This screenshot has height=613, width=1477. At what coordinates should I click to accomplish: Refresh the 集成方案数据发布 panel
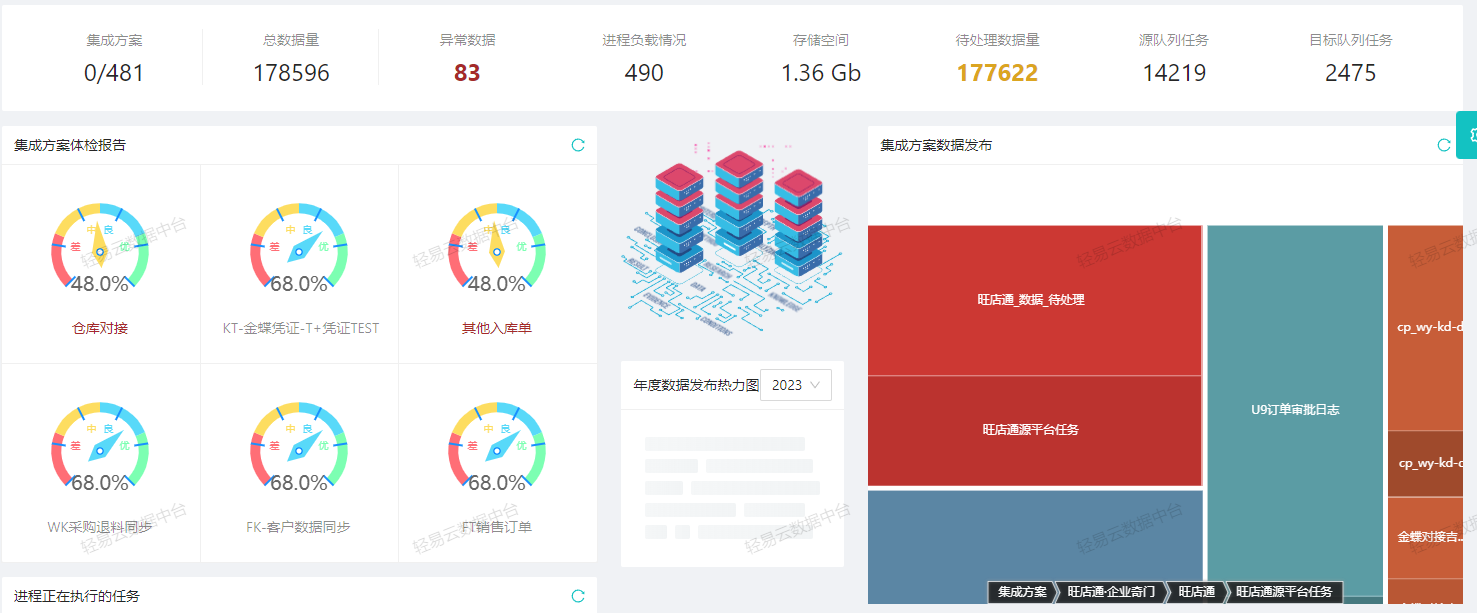(x=1444, y=145)
